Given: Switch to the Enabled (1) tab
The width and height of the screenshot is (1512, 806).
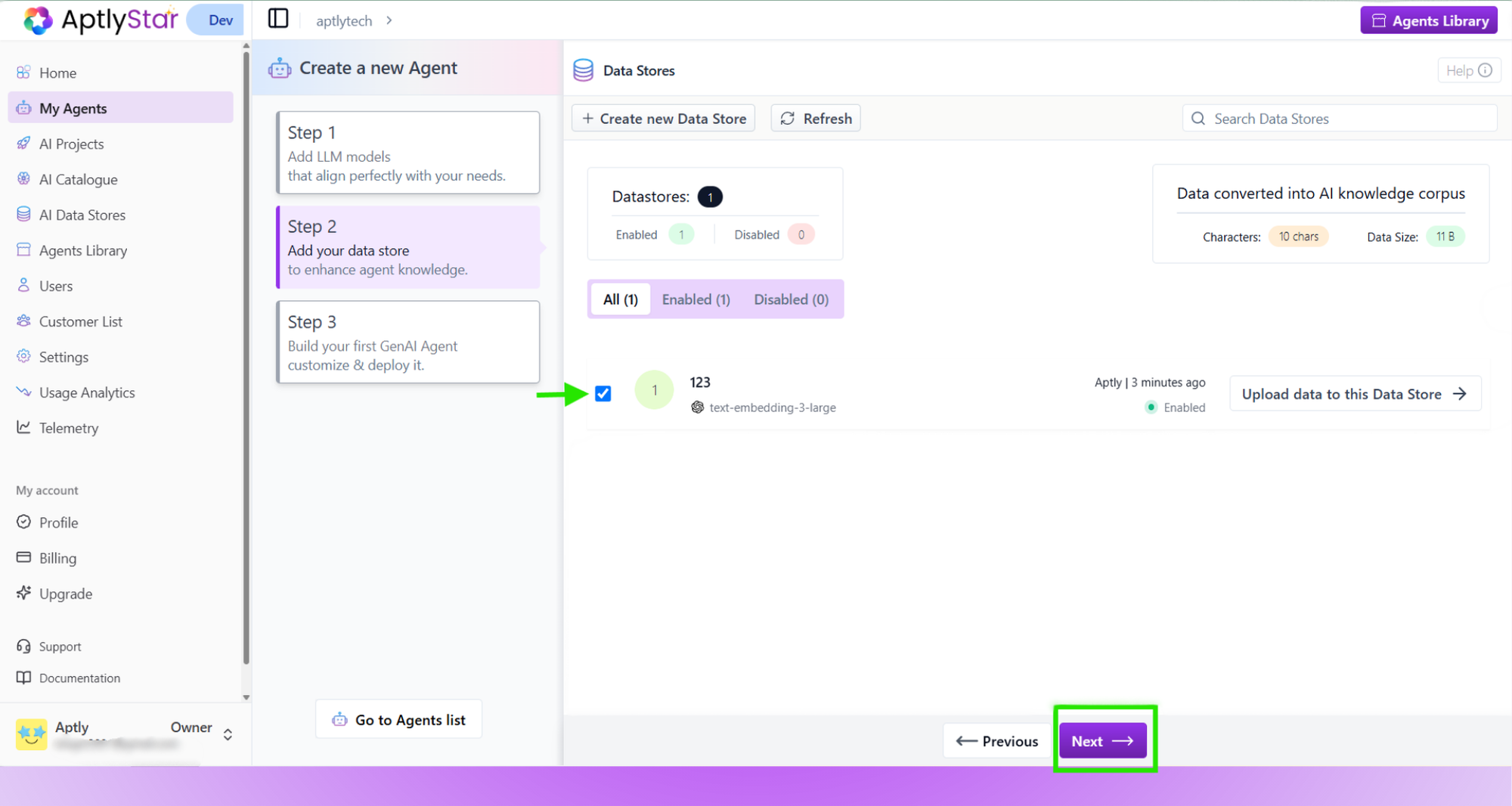Looking at the screenshot, I should (x=695, y=299).
